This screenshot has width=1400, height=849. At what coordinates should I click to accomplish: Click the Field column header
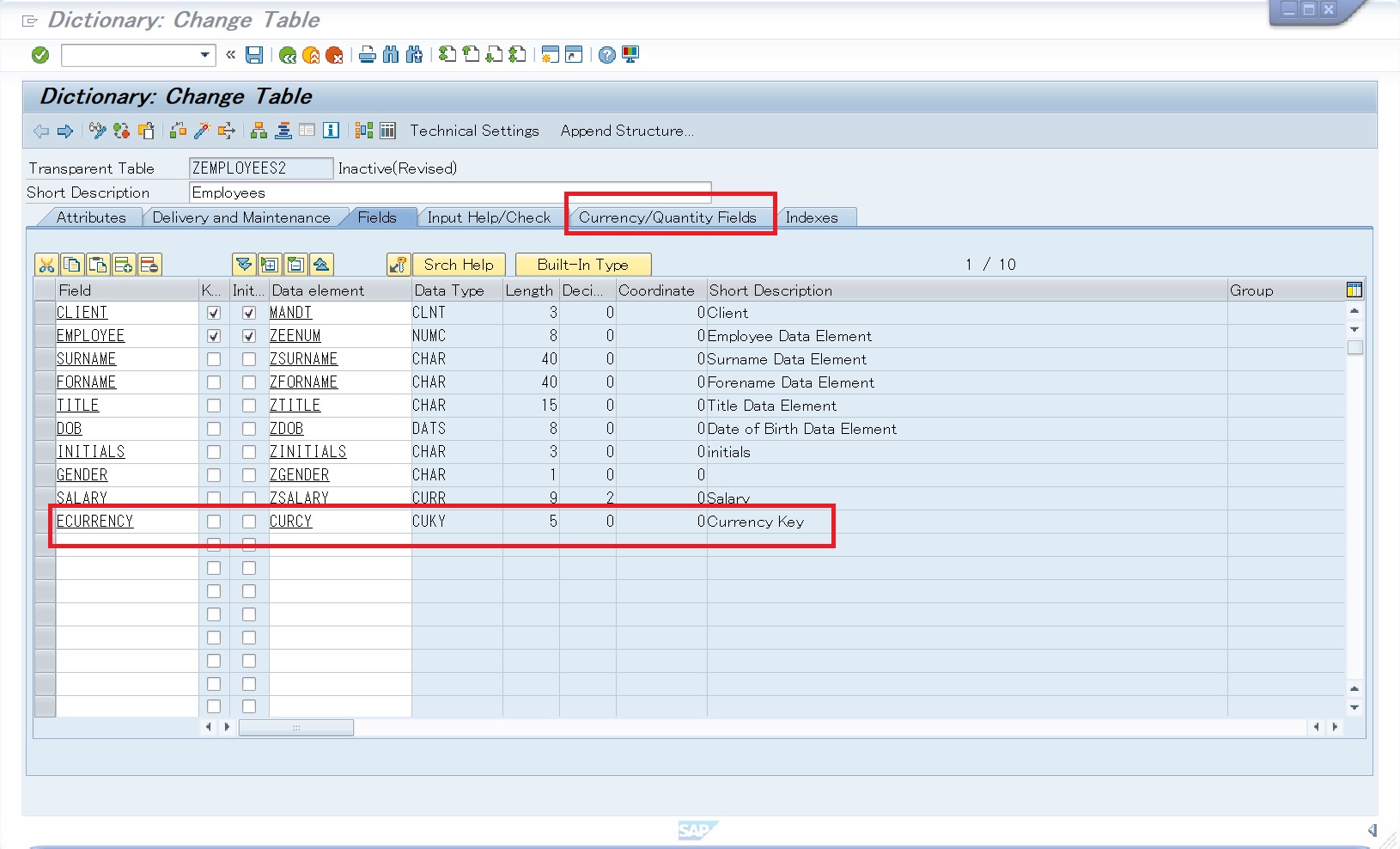(x=127, y=290)
